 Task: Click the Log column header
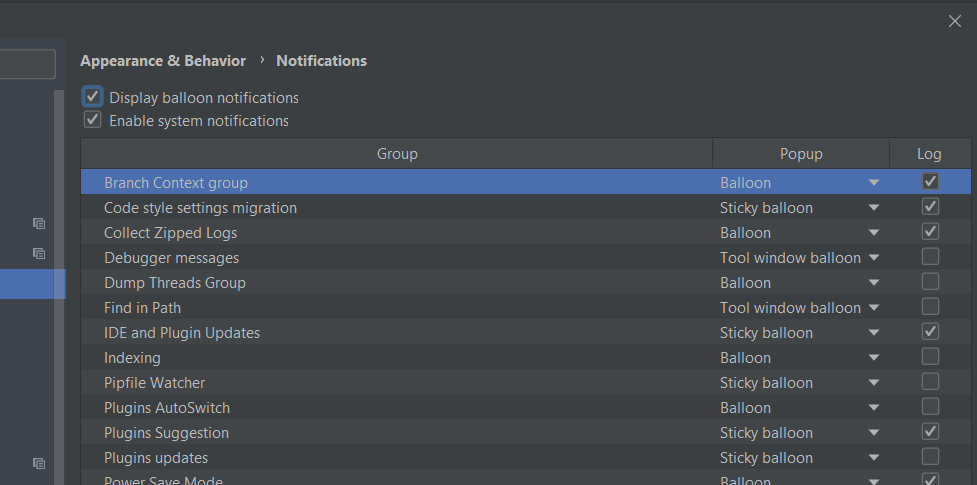[929, 154]
